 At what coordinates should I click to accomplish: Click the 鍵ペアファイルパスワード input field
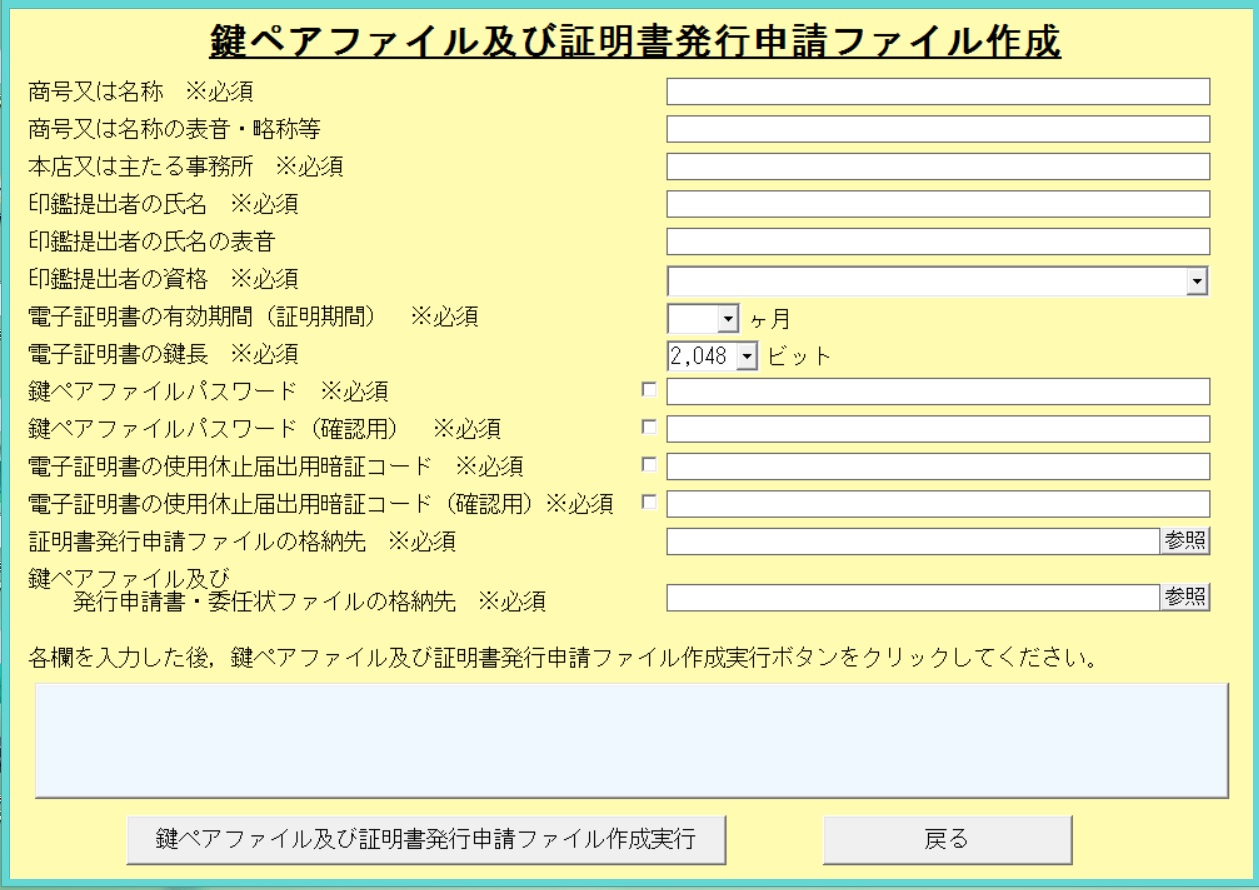(938, 392)
